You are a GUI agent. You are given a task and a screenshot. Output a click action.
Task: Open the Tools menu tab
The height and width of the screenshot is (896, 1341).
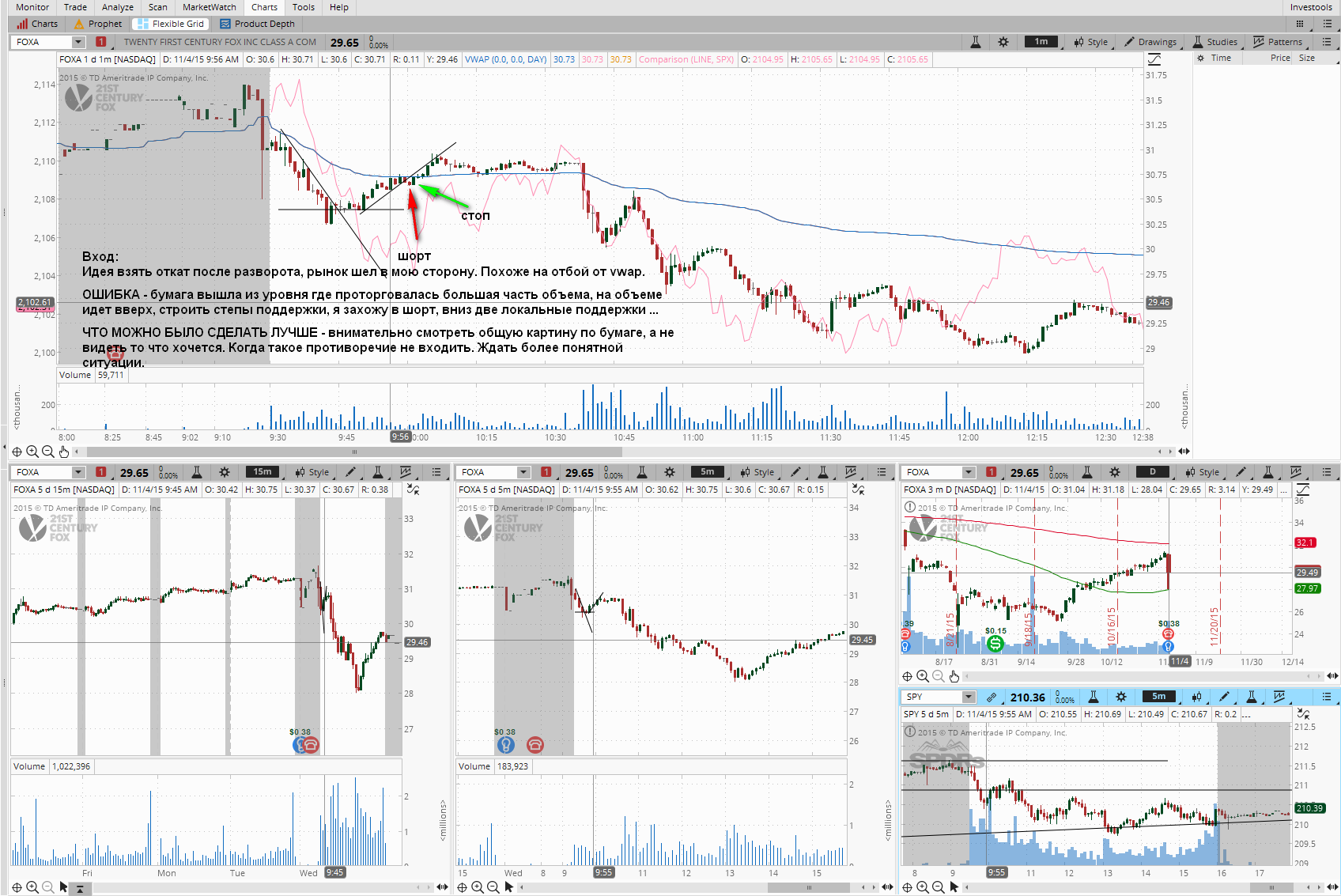[304, 7]
